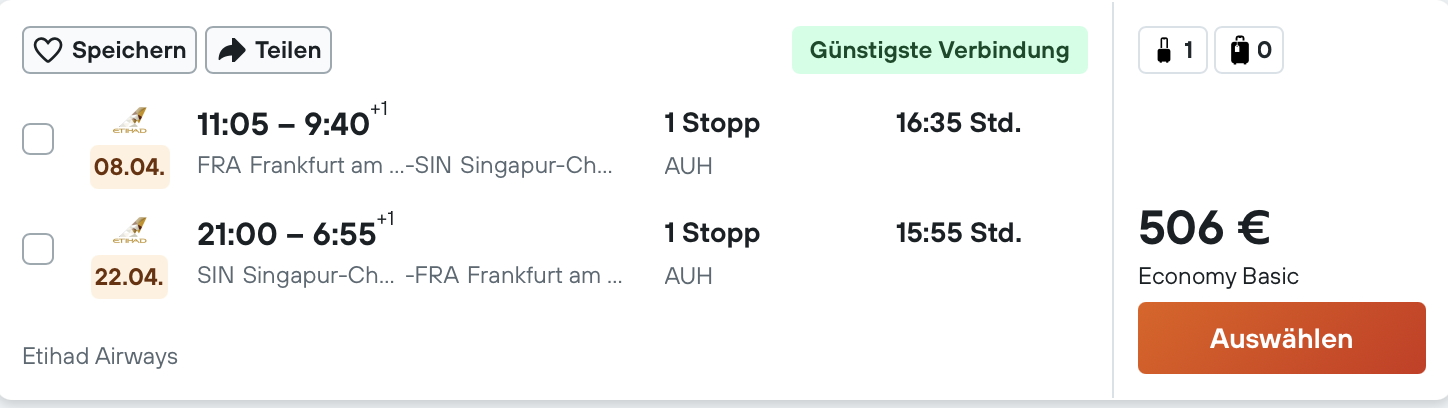Click the checked baggage suitcase icon
This screenshot has height=408, width=1448.
click(x=1240, y=50)
